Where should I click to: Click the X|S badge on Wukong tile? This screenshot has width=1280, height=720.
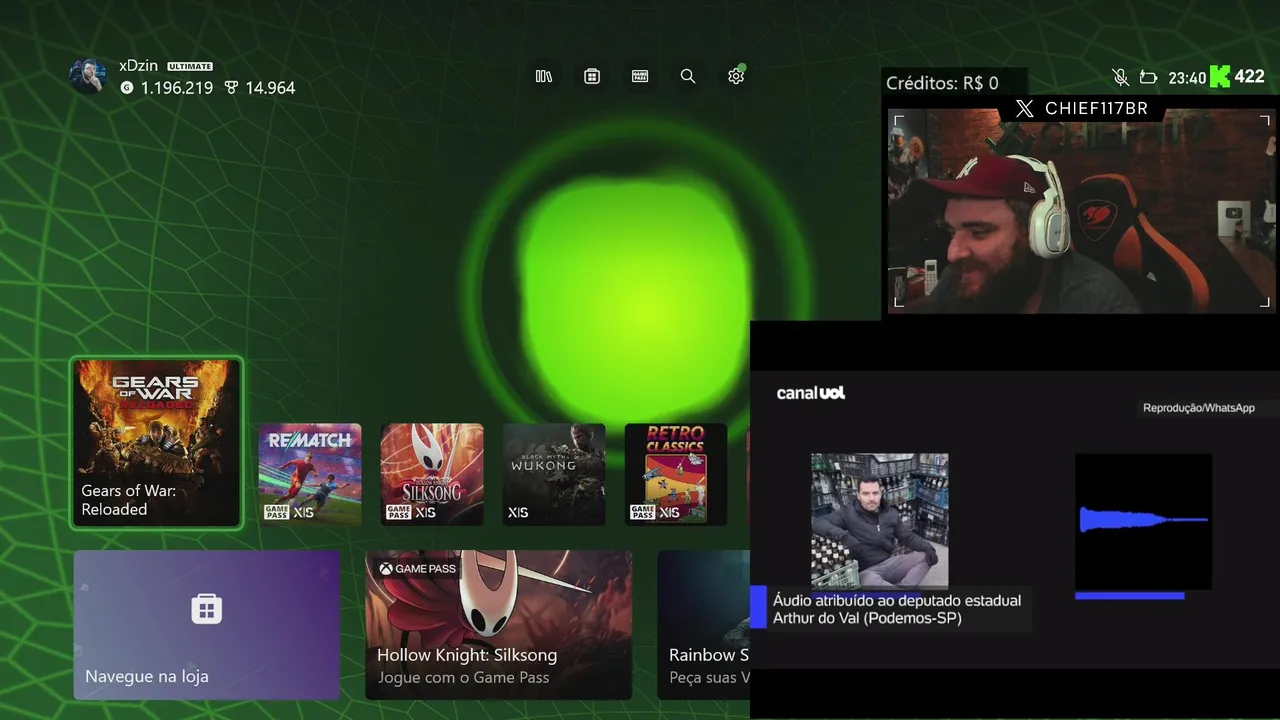[518, 512]
